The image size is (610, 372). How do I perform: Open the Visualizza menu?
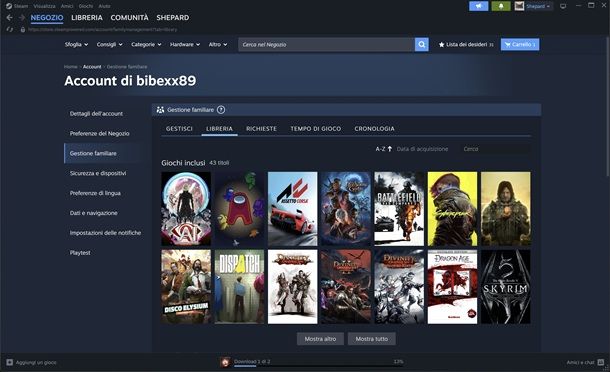(x=44, y=6)
